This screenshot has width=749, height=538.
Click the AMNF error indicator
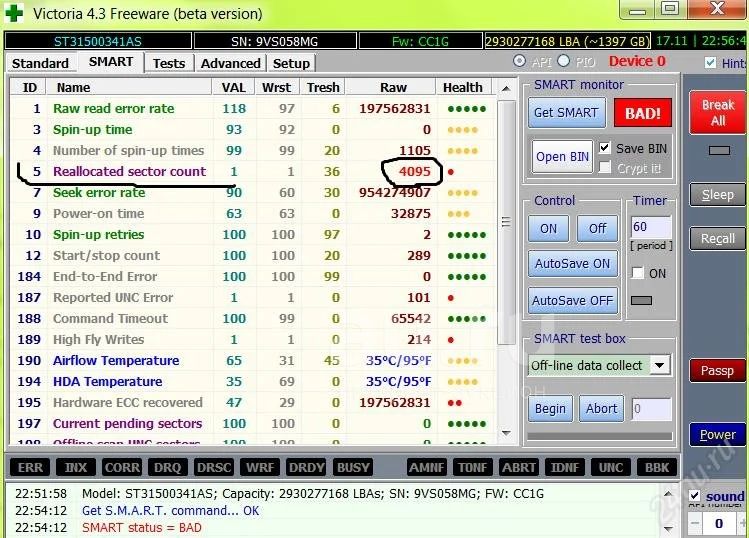tap(426, 467)
